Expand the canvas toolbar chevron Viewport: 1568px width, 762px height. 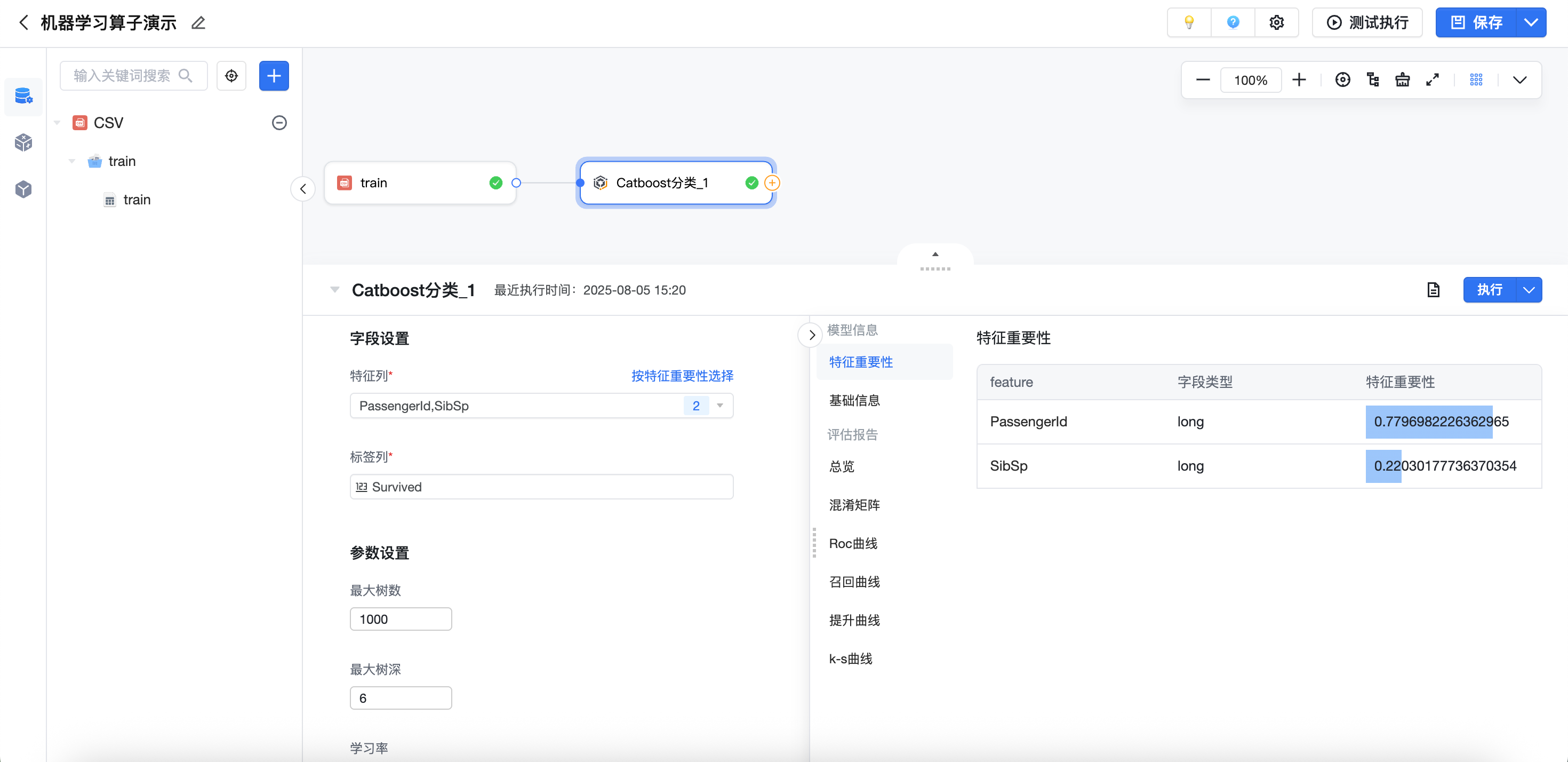(x=1519, y=80)
